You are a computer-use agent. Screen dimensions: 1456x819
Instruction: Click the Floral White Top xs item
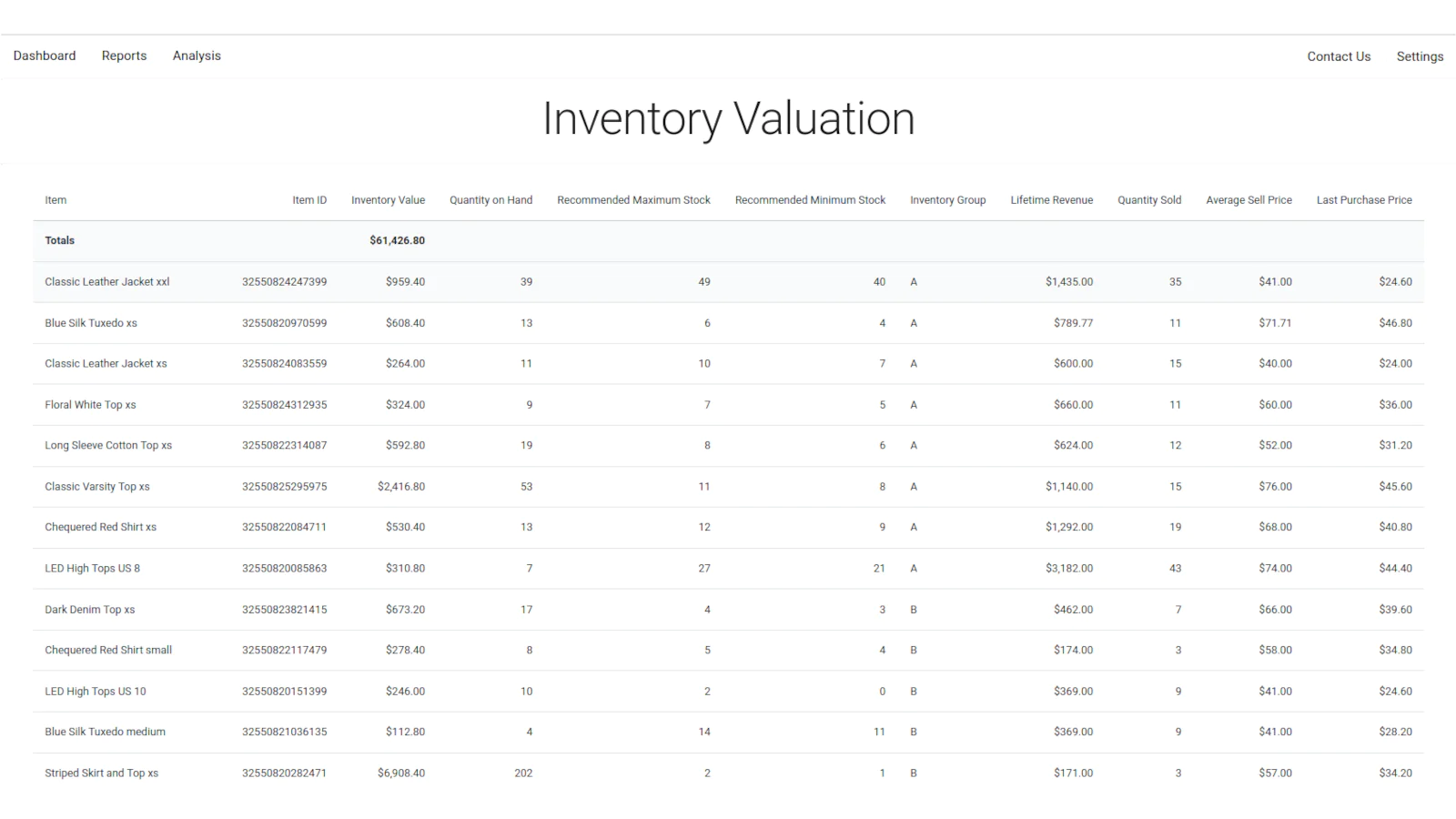point(90,405)
